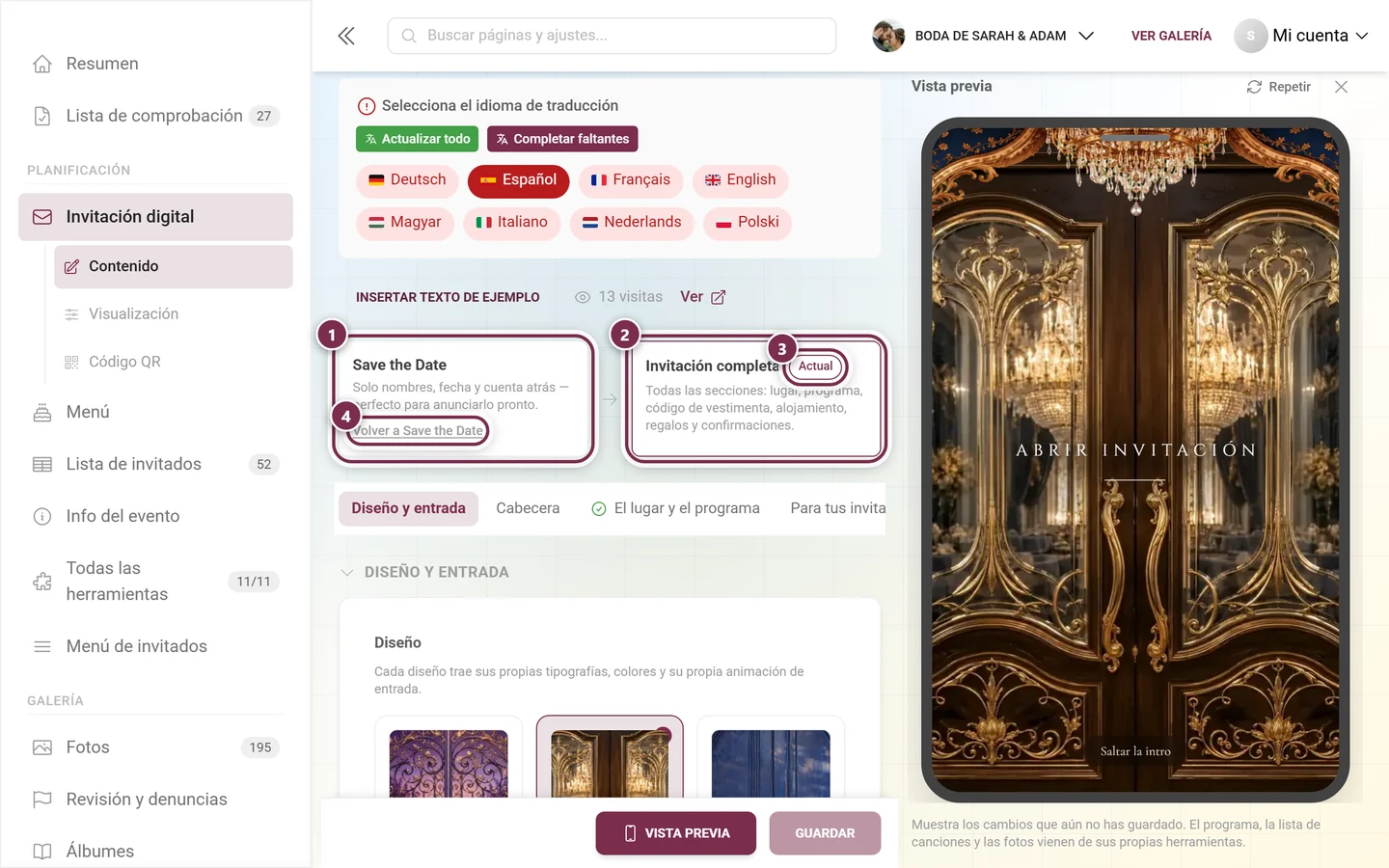
Task: Click the Repetir refresh icon
Action: [1254, 87]
